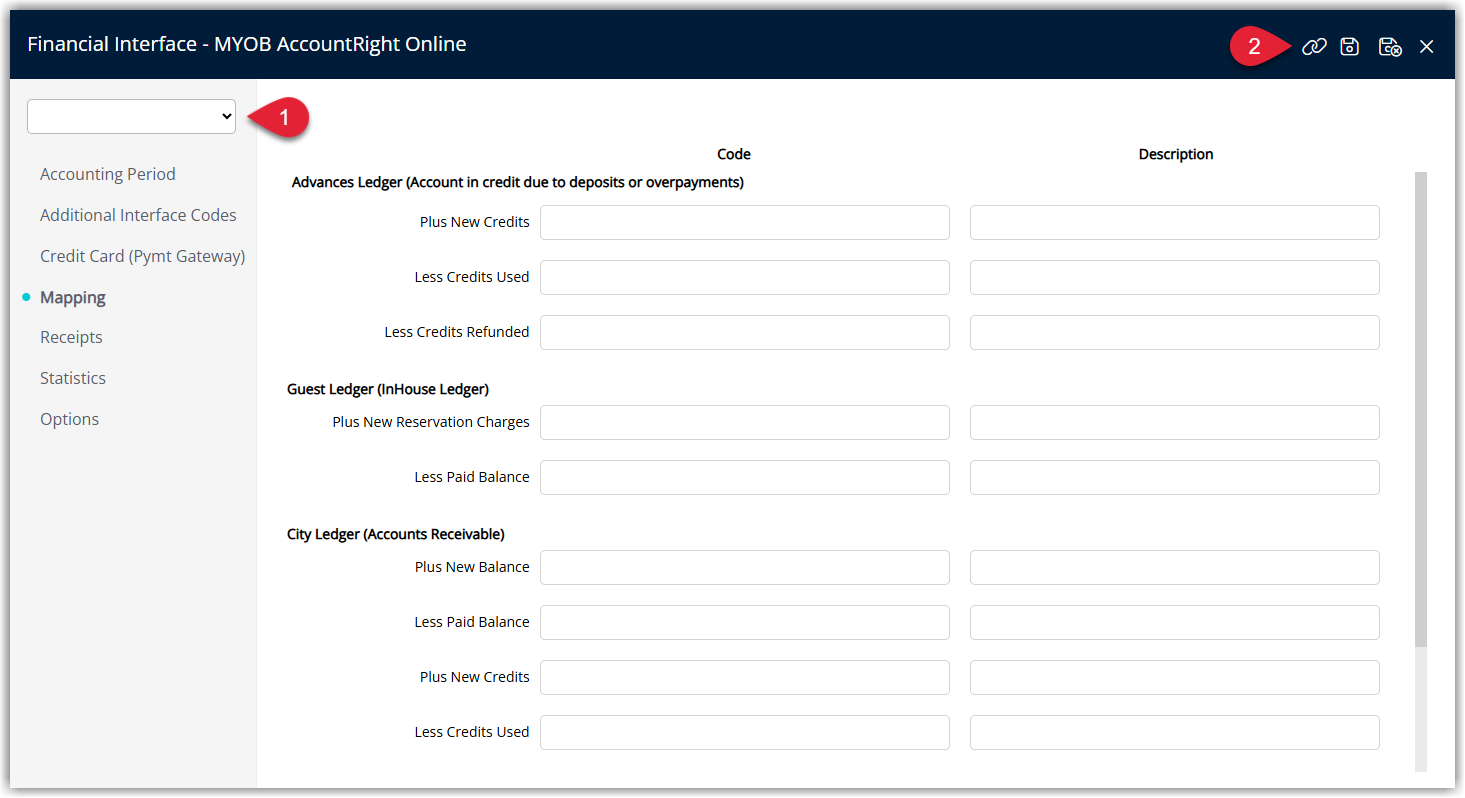Click Plus New Reservation Charges description field

pyautogui.click(x=1175, y=422)
